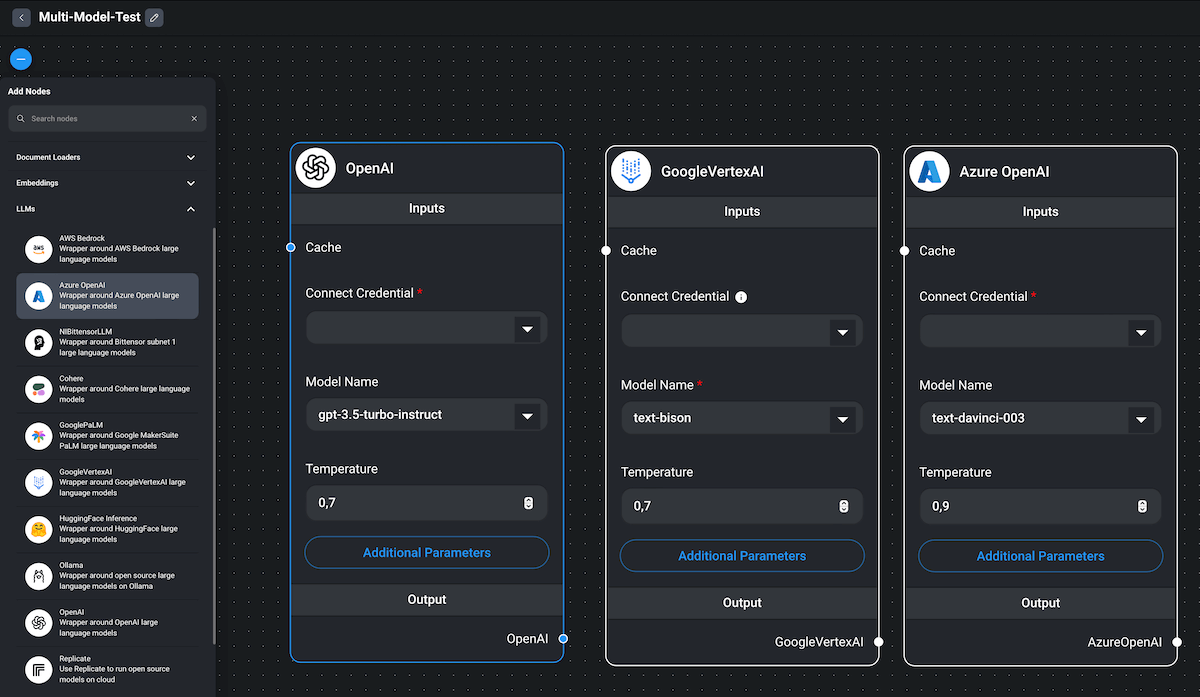The height and width of the screenshot is (697, 1200).
Task: Choose the Ollama node icon in list
Action: [x=38, y=576]
